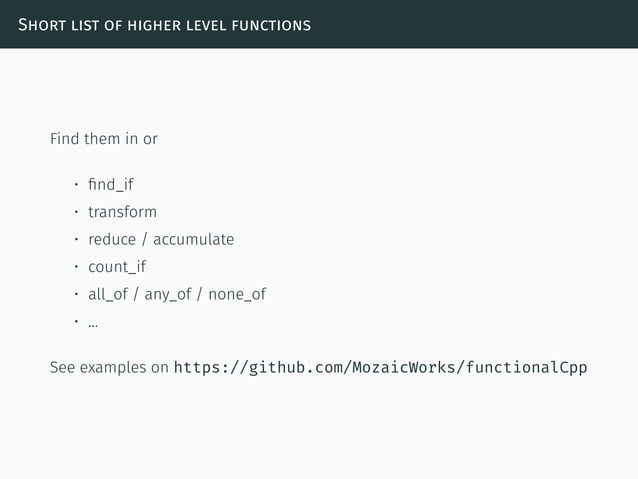638x479 pixels.
Task: Click the bullet dot before 'transform'
Action: point(76,212)
